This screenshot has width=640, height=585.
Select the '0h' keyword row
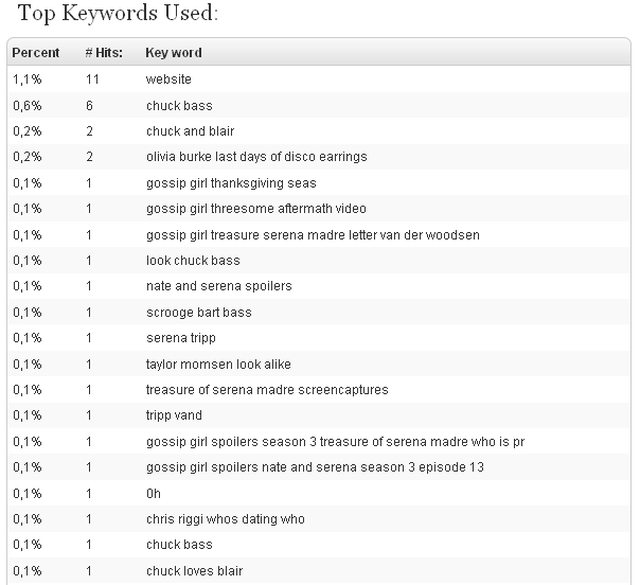point(319,494)
